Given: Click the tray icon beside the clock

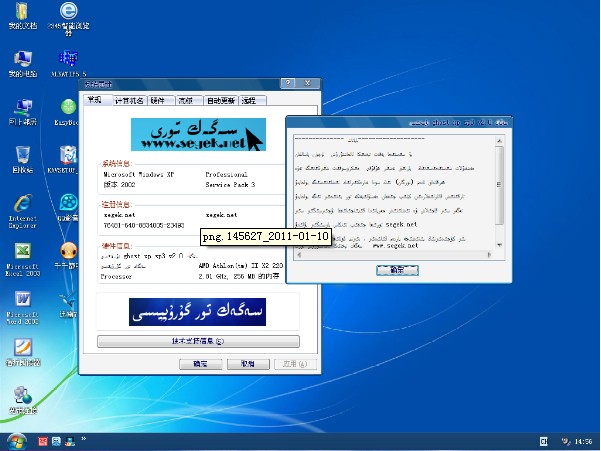Looking at the screenshot, I should point(566,442).
